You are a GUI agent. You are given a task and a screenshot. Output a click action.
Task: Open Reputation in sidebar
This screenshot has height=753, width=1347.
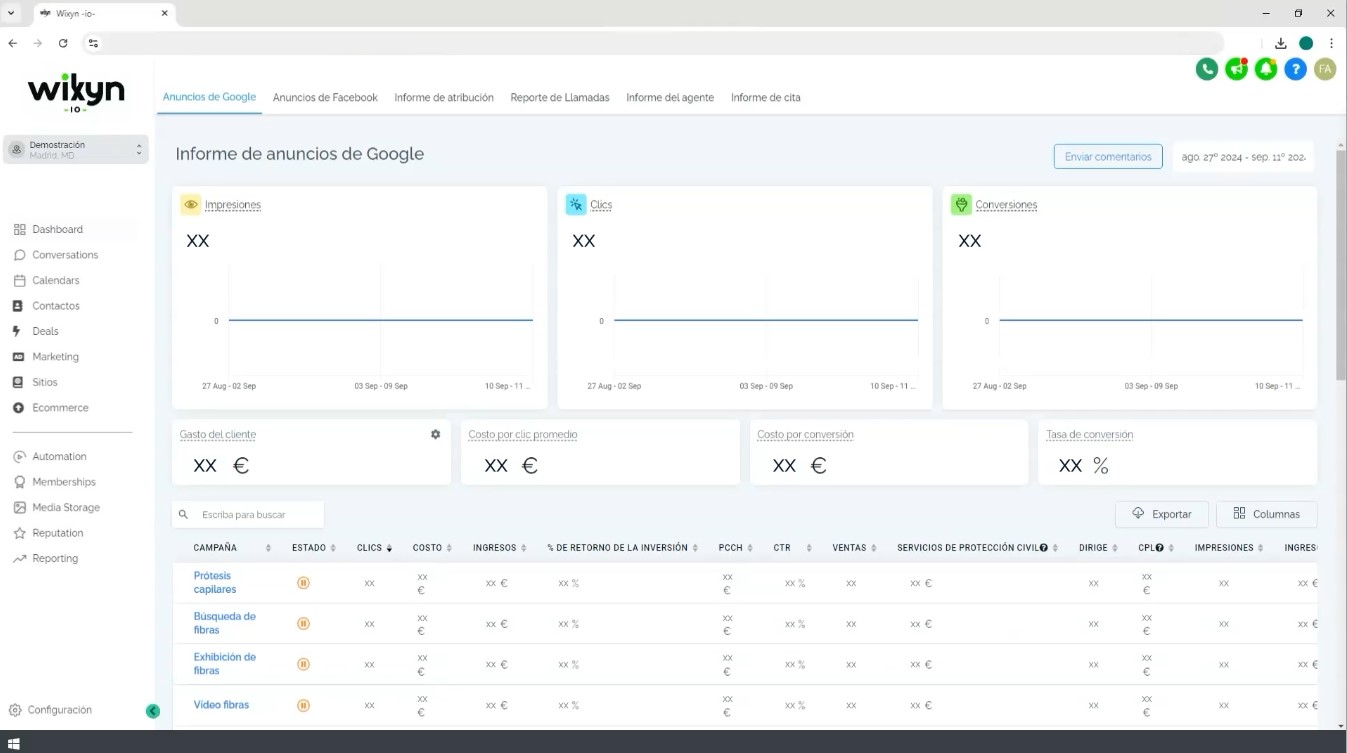tap(57, 533)
